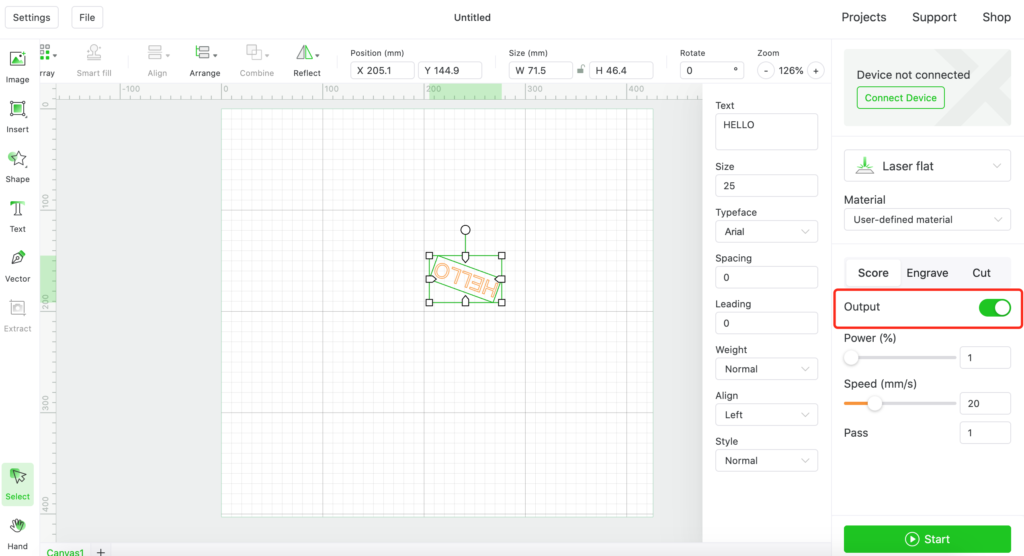The width and height of the screenshot is (1024, 556).
Task: Click the green Start button
Action: [927, 539]
